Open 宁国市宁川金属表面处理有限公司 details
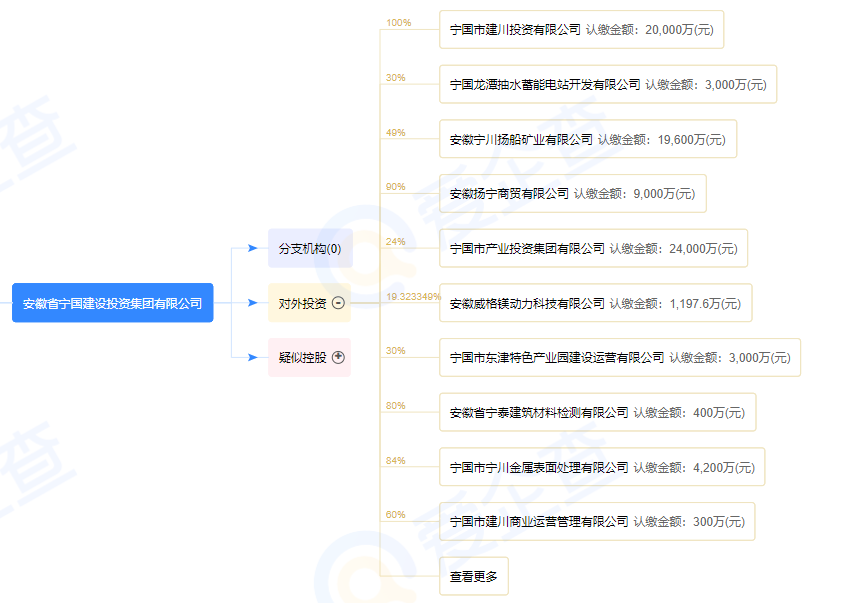 pyautogui.click(x=598, y=466)
